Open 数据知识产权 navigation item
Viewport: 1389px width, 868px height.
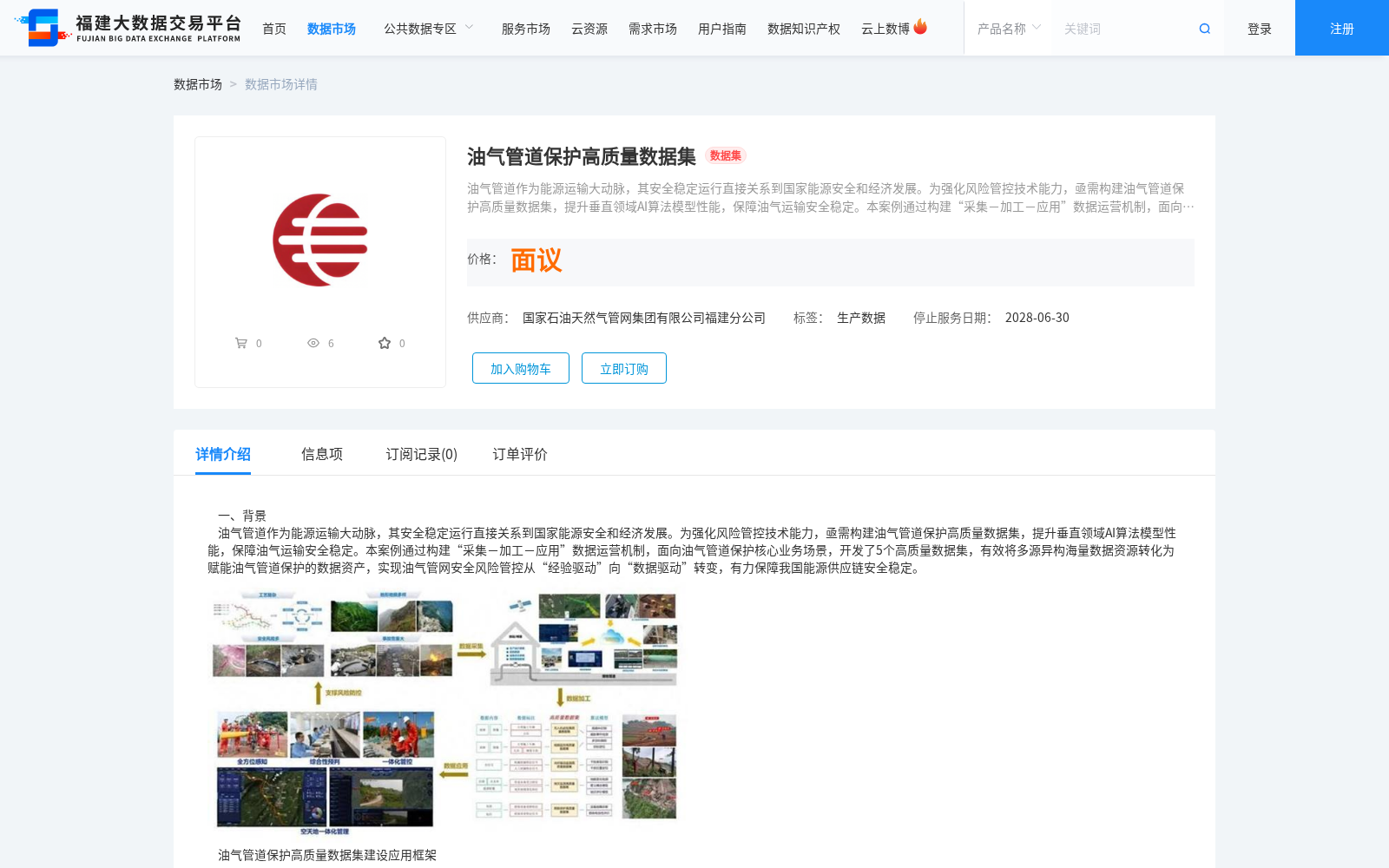[804, 29]
